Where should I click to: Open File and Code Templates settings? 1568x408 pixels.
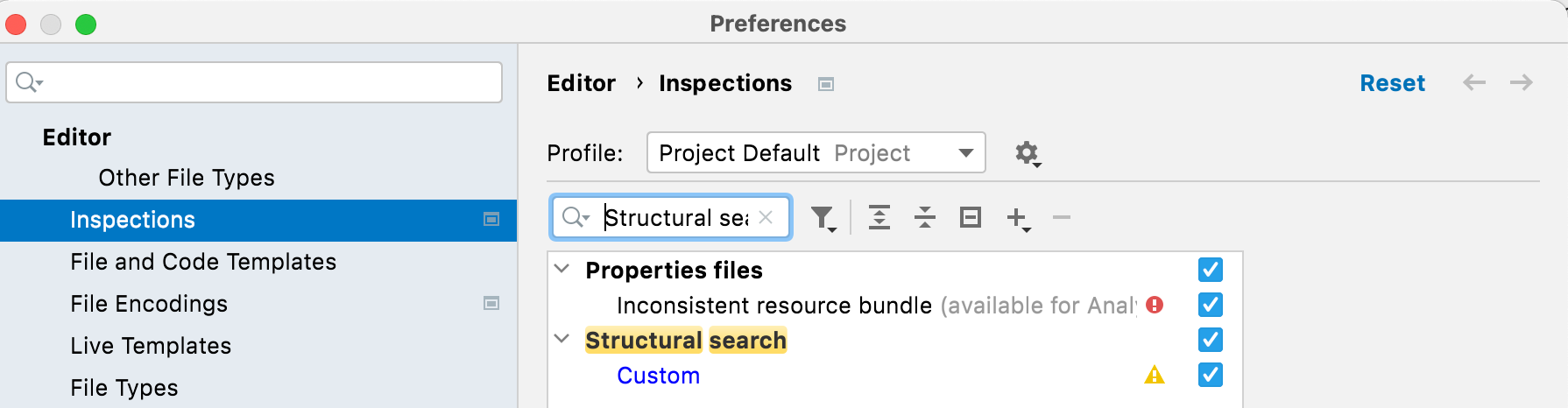[203, 262]
